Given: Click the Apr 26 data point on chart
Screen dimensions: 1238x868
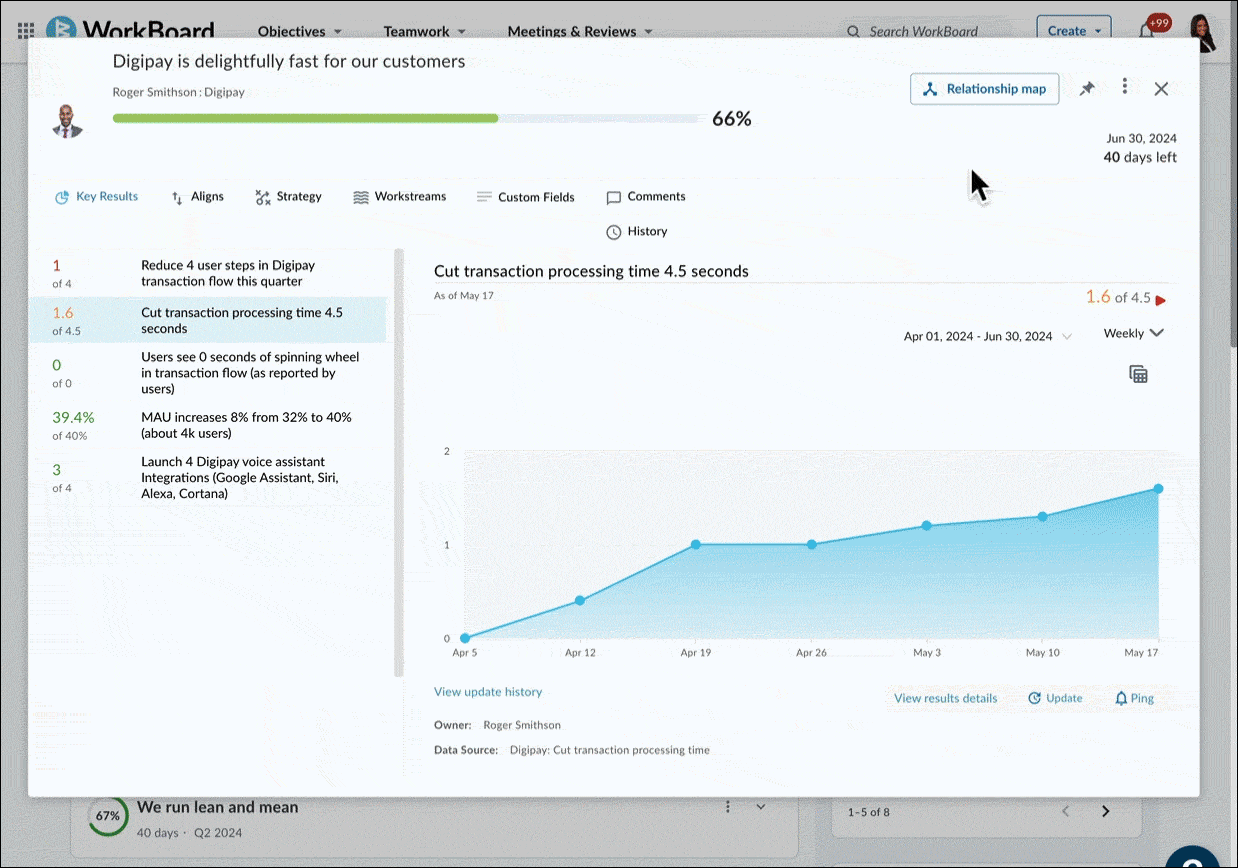Looking at the screenshot, I should [x=811, y=545].
